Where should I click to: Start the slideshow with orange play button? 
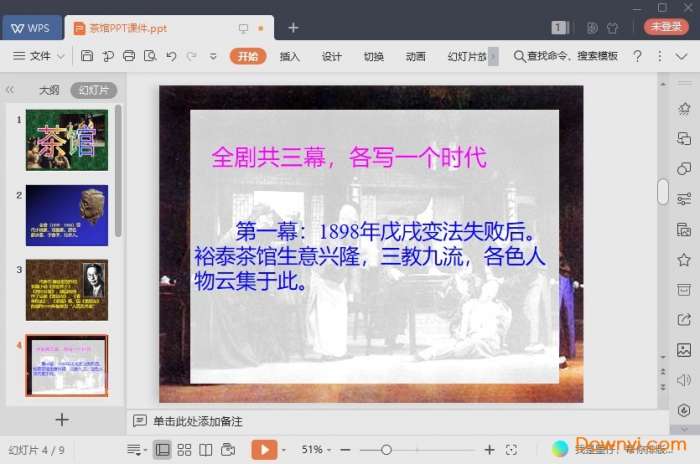(x=264, y=449)
